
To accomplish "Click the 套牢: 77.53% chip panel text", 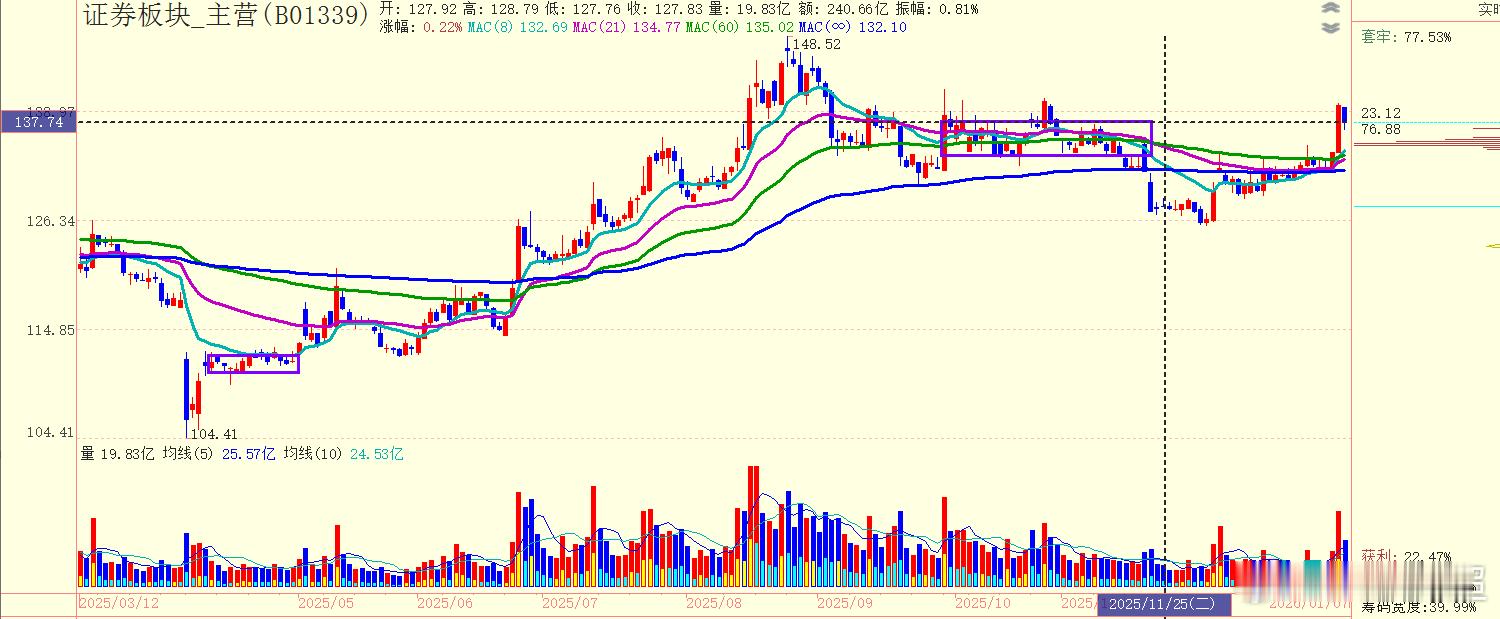I will (x=1406, y=37).
